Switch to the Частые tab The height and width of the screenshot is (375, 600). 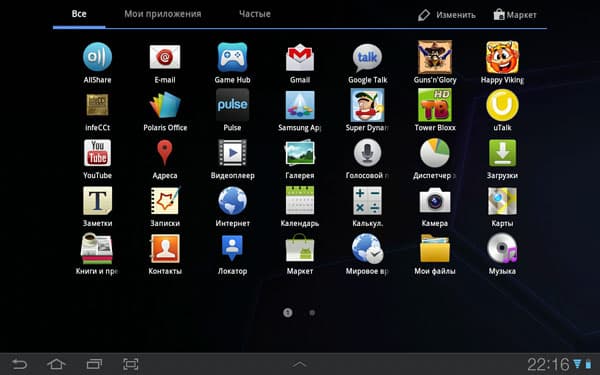point(255,14)
